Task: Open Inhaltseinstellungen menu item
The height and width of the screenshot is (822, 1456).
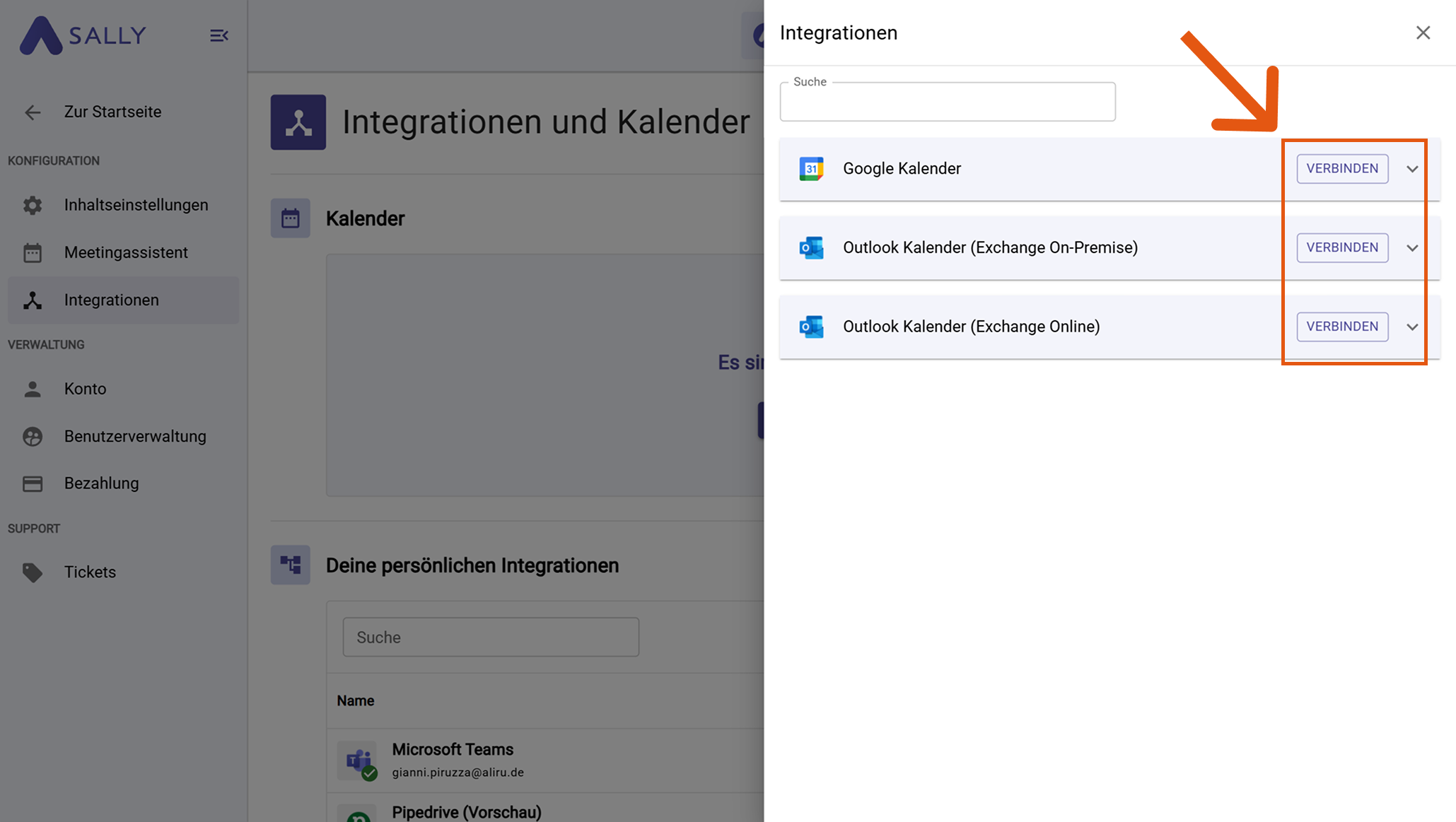Action: tap(124, 205)
